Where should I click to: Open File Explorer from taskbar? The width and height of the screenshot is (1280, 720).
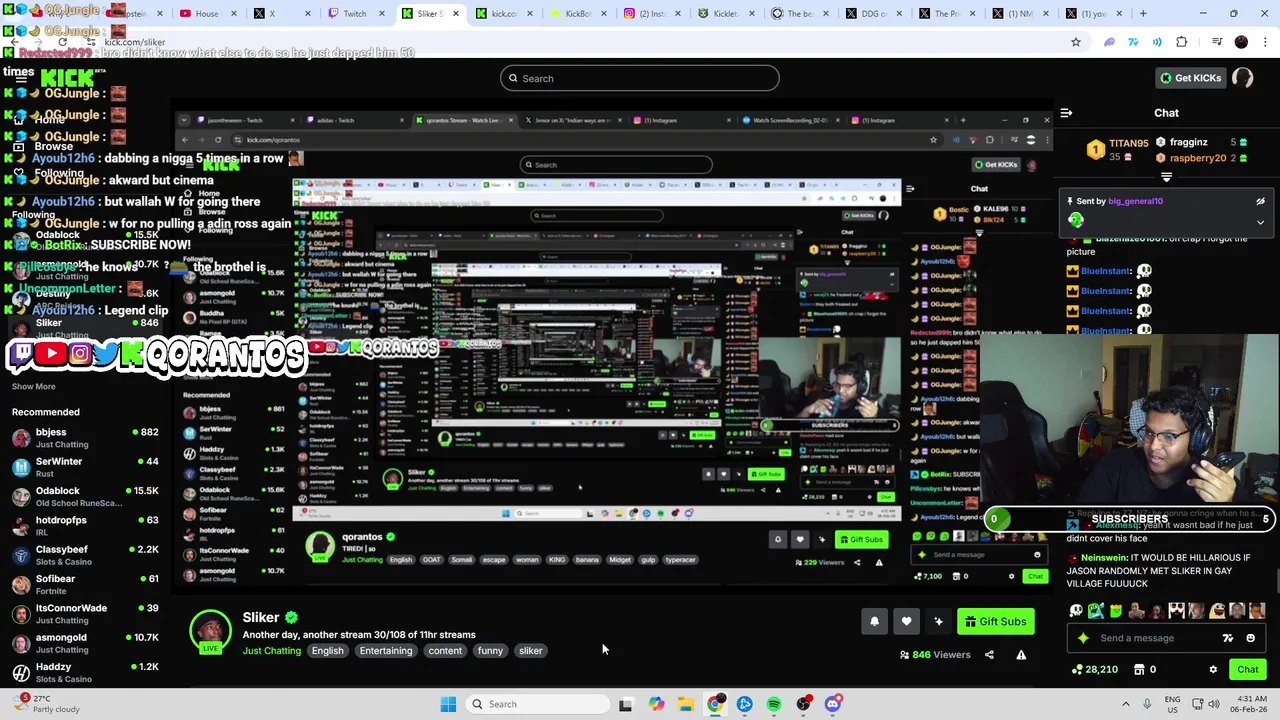tap(685, 704)
